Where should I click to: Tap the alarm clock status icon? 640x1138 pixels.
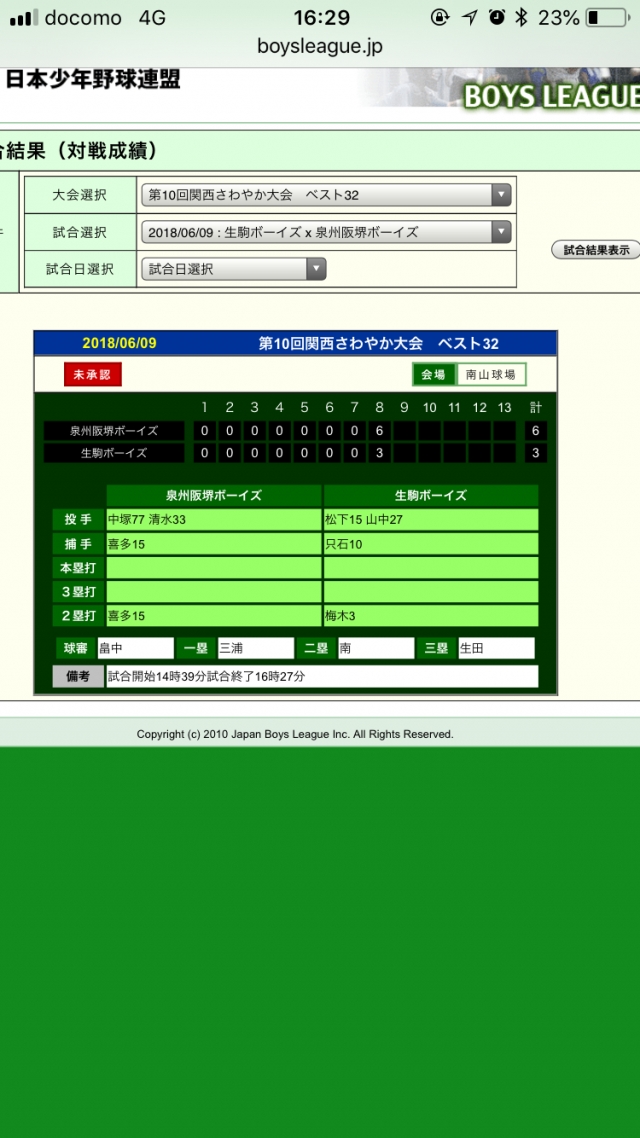click(x=497, y=18)
